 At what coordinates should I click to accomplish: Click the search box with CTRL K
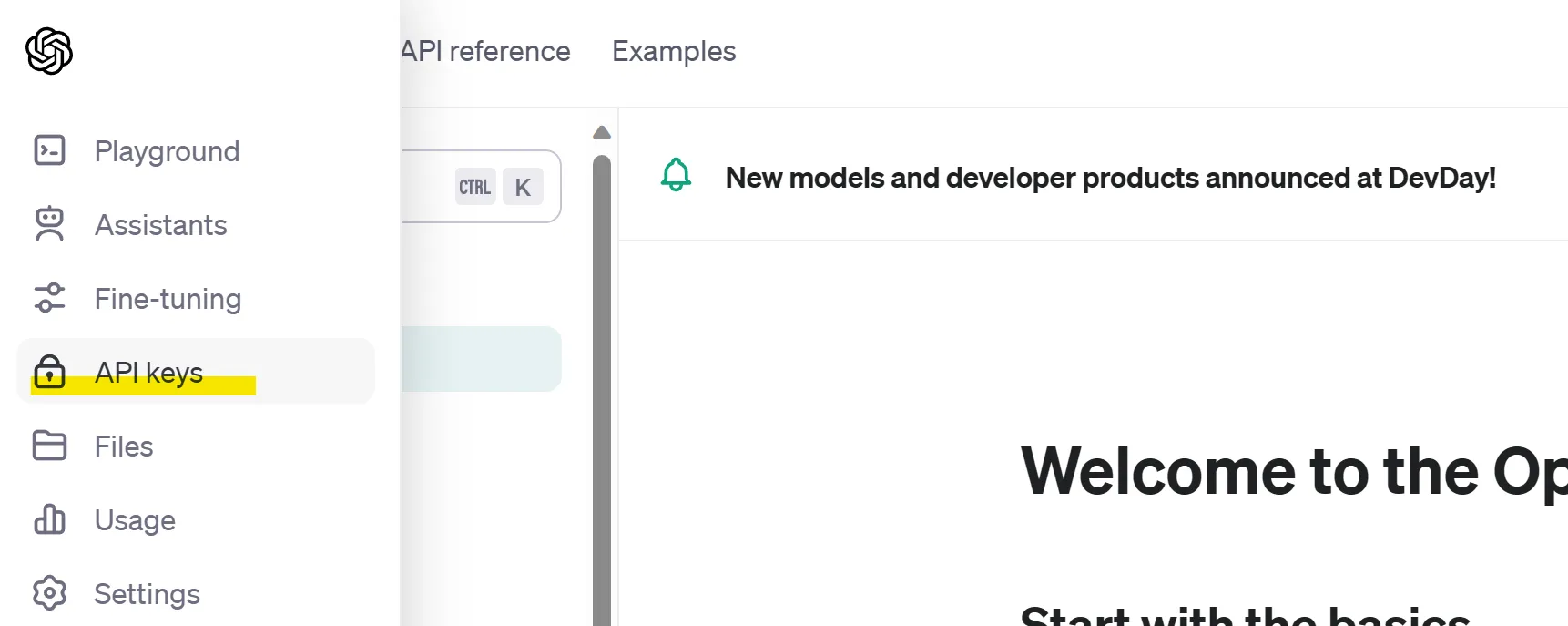pyautogui.click(x=481, y=187)
